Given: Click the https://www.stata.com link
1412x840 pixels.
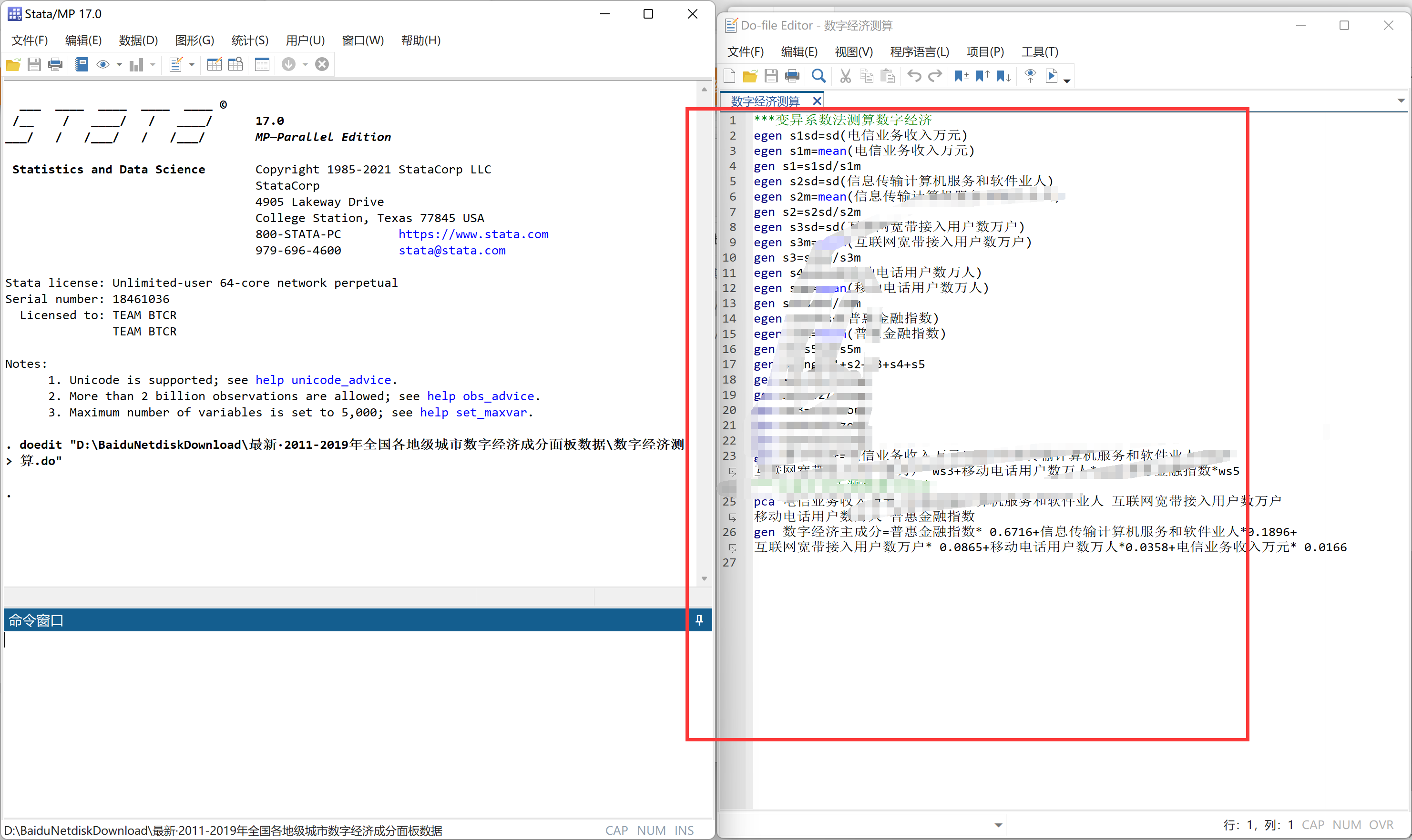Looking at the screenshot, I should pos(473,234).
